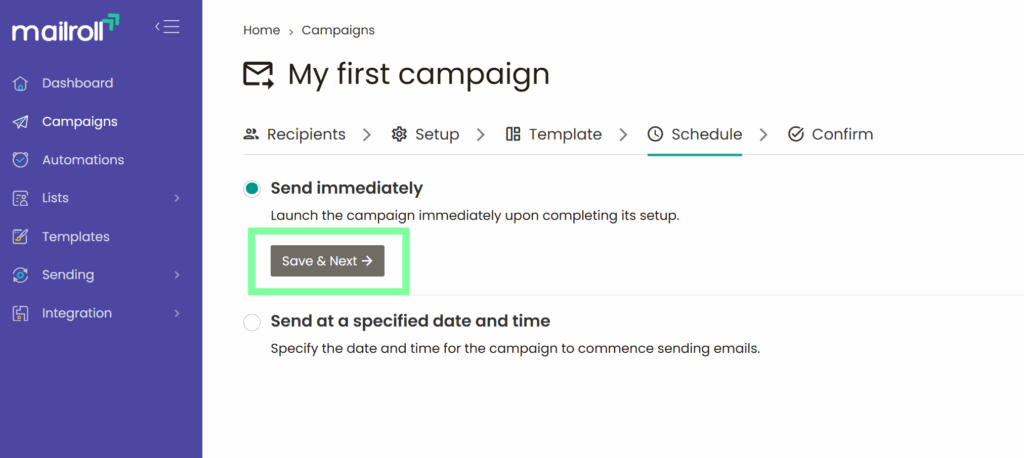Select Send at a specified date radio

pos(252,322)
